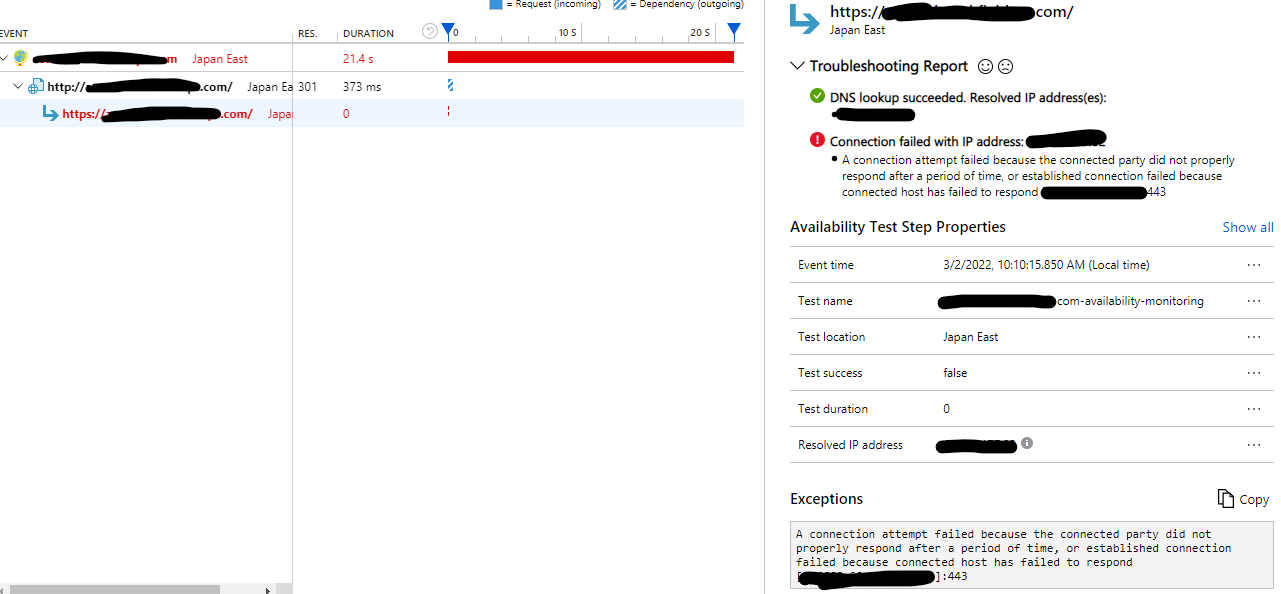
Task: Click the red dashed mark on the https:// row timeline
Action: [448, 111]
